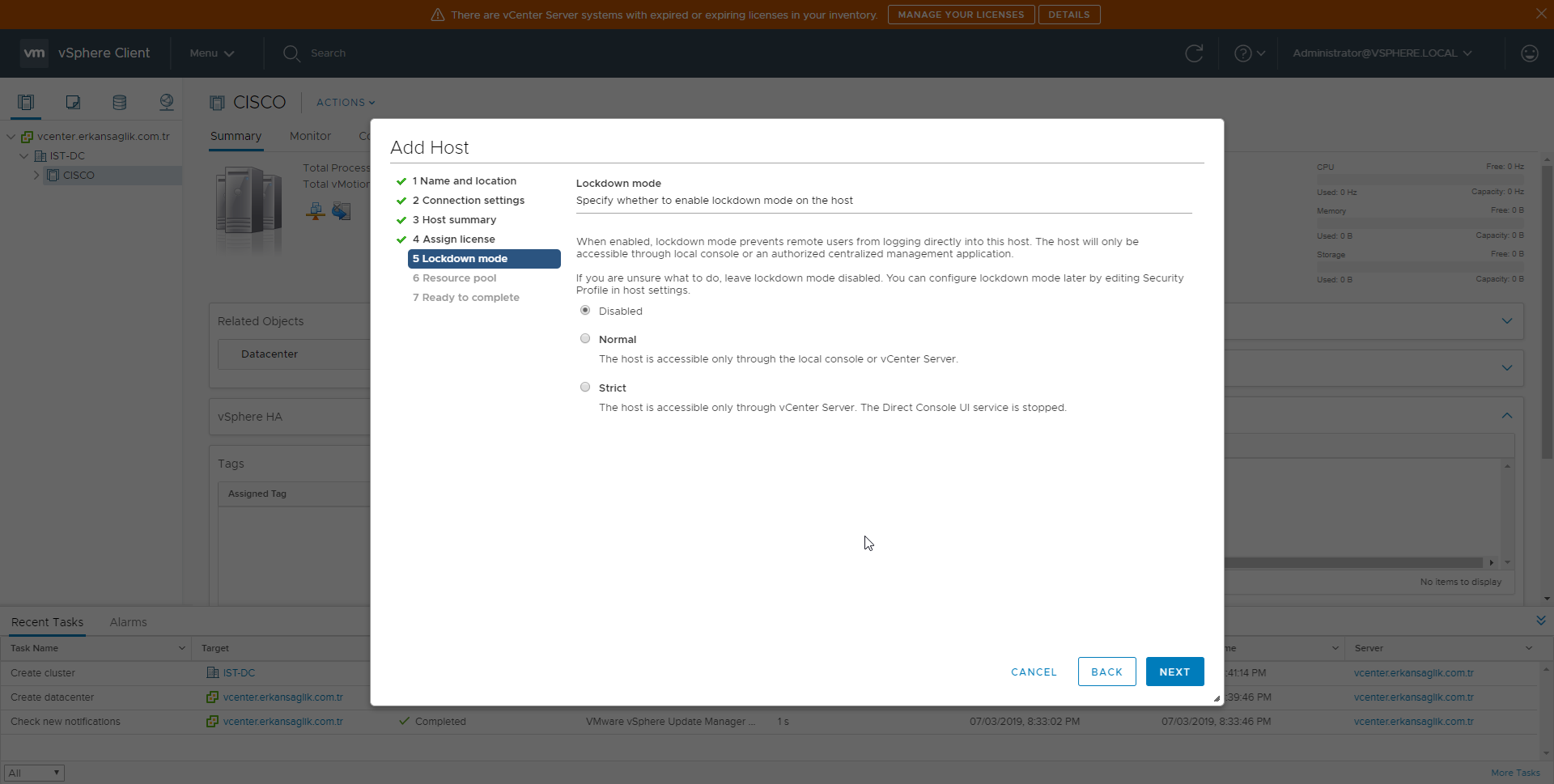Click the Manage Your Licenses button

tap(961, 15)
